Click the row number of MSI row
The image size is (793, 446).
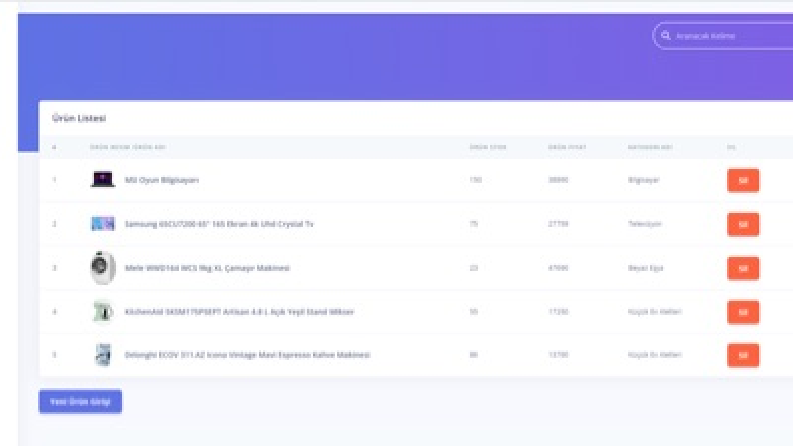tap(54, 180)
